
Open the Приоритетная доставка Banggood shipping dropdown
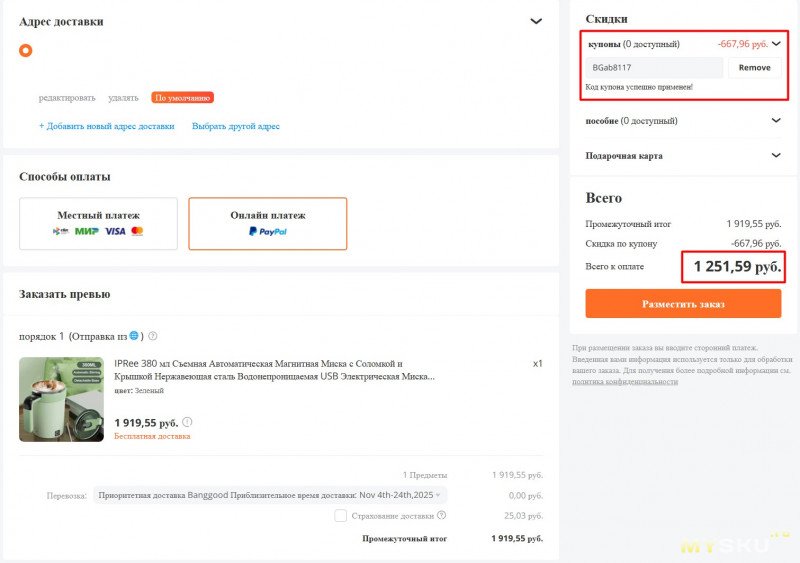[x=270, y=495]
